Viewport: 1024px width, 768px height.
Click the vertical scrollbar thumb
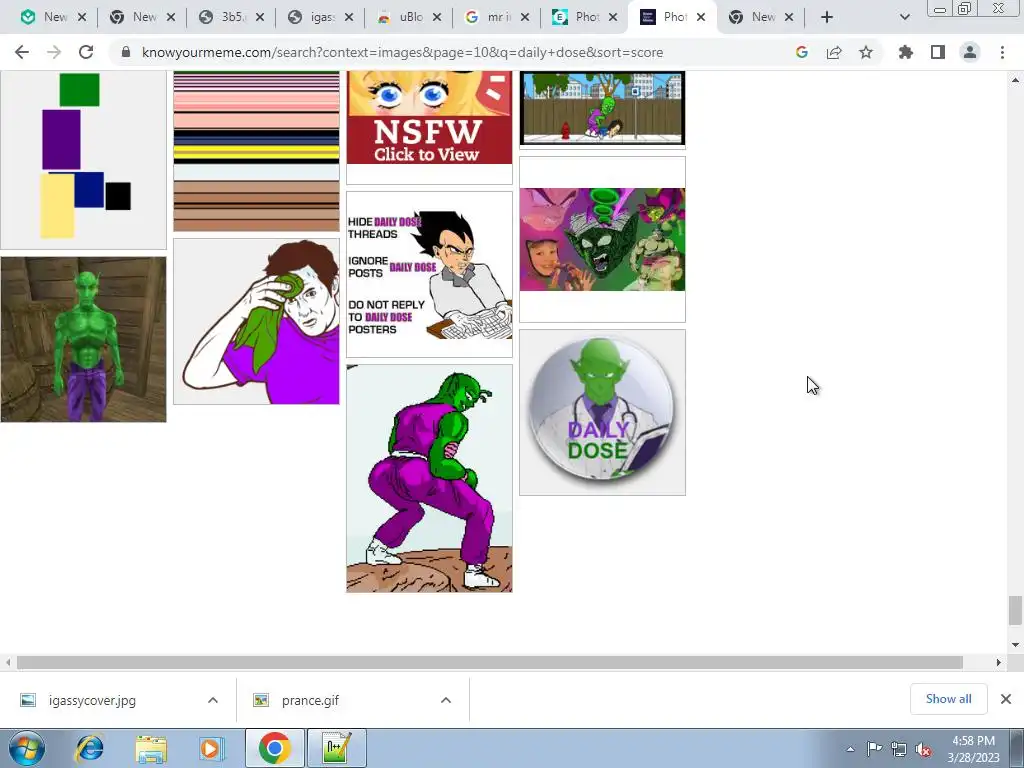[1015, 611]
